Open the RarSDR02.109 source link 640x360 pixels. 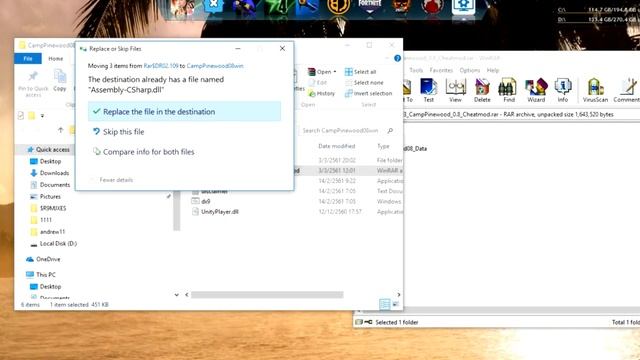click(161, 66)
